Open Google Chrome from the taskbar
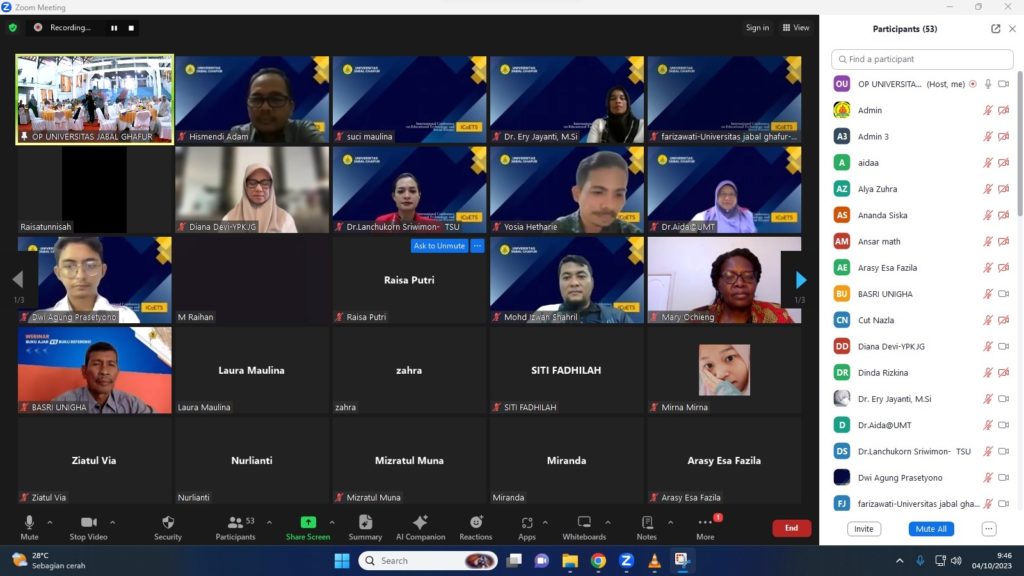 (598, 560)
